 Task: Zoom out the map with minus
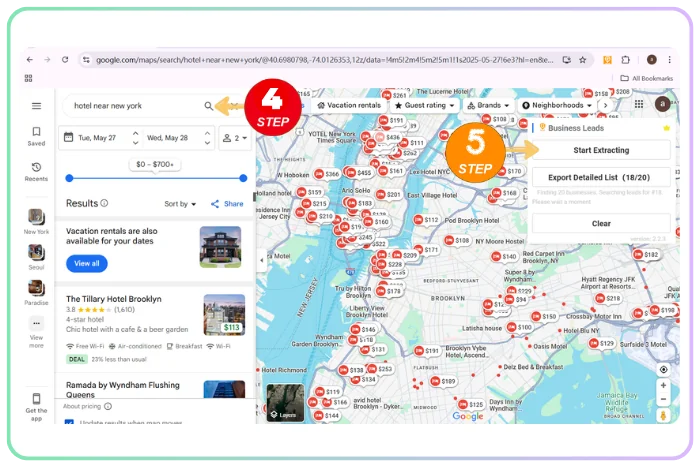coord(663,399)
